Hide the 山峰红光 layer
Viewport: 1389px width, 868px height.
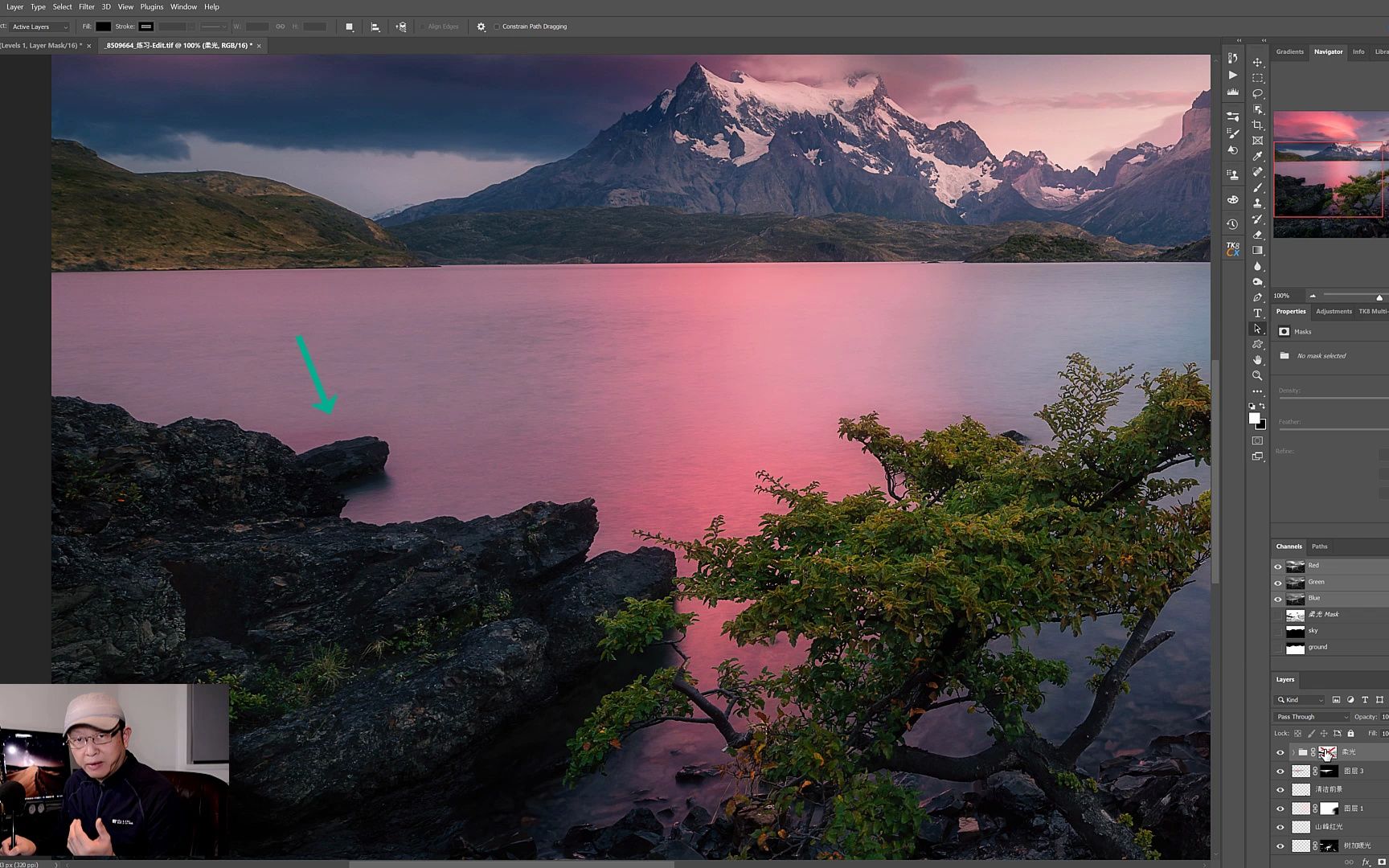point(1280,827)
